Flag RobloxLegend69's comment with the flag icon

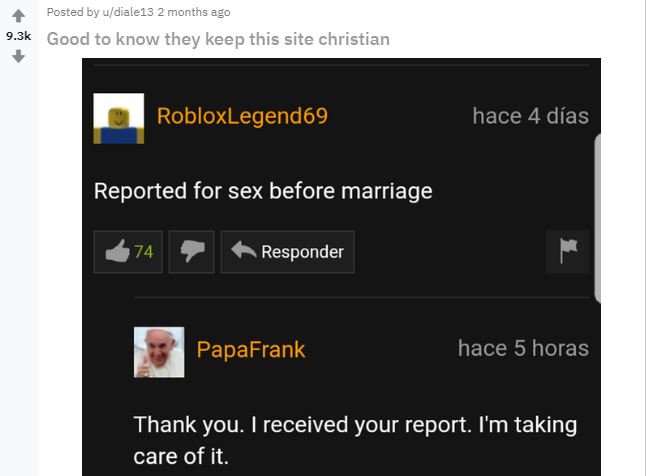tap(568, 251)
